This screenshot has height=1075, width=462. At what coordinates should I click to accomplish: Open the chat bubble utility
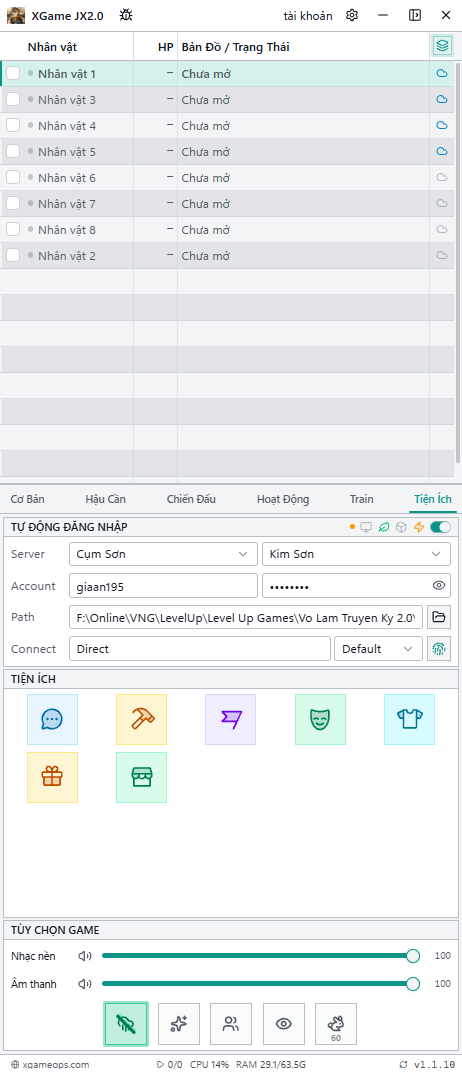52,719
